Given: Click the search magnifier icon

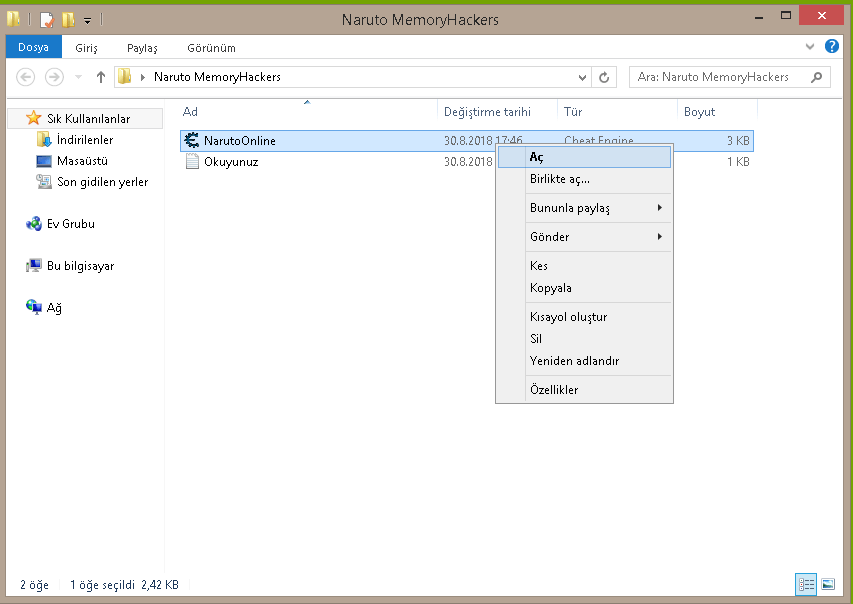Looking at the screenshot, I should (817, 77).
